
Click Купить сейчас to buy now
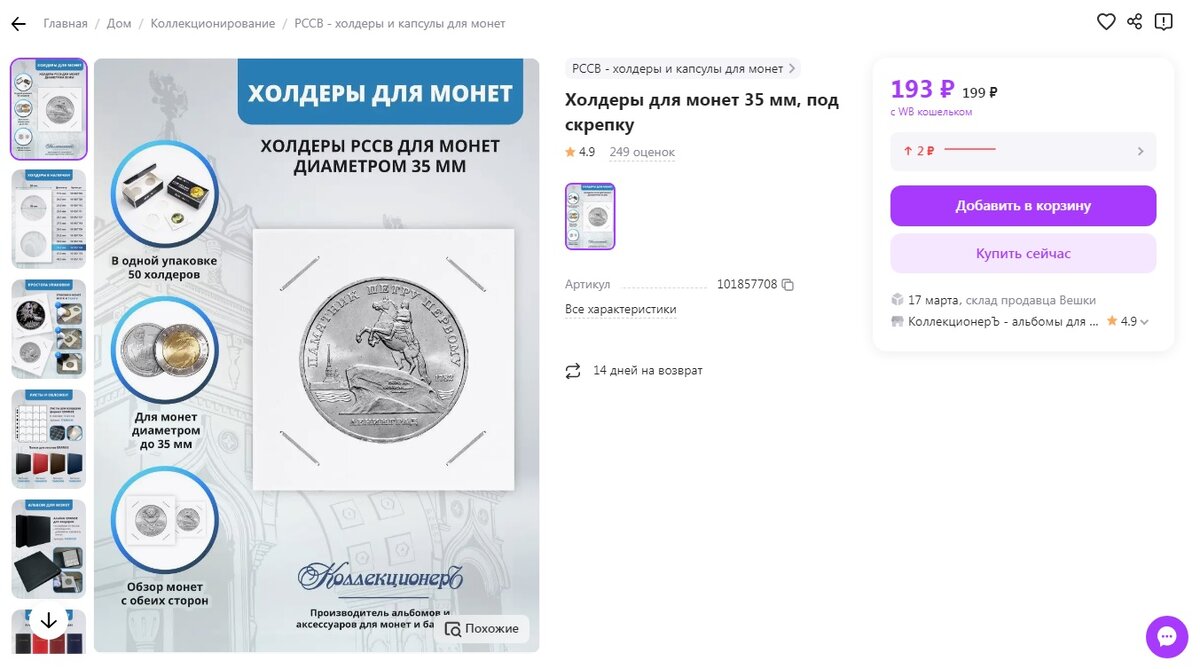click(1022, 253)
